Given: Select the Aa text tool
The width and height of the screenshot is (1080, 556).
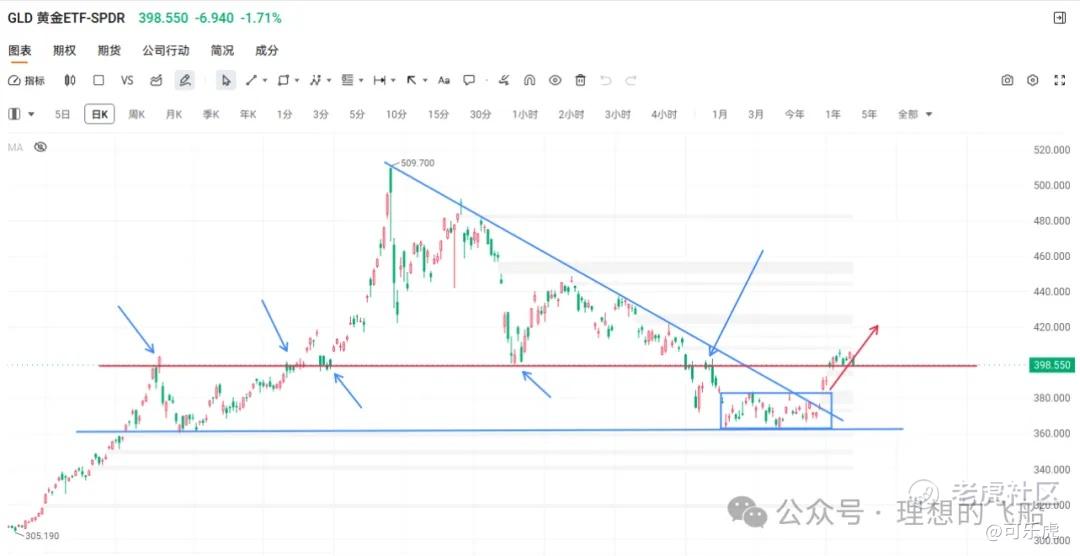Looking at the screenshot, I should pyautogui.click(x=444, y=81).
